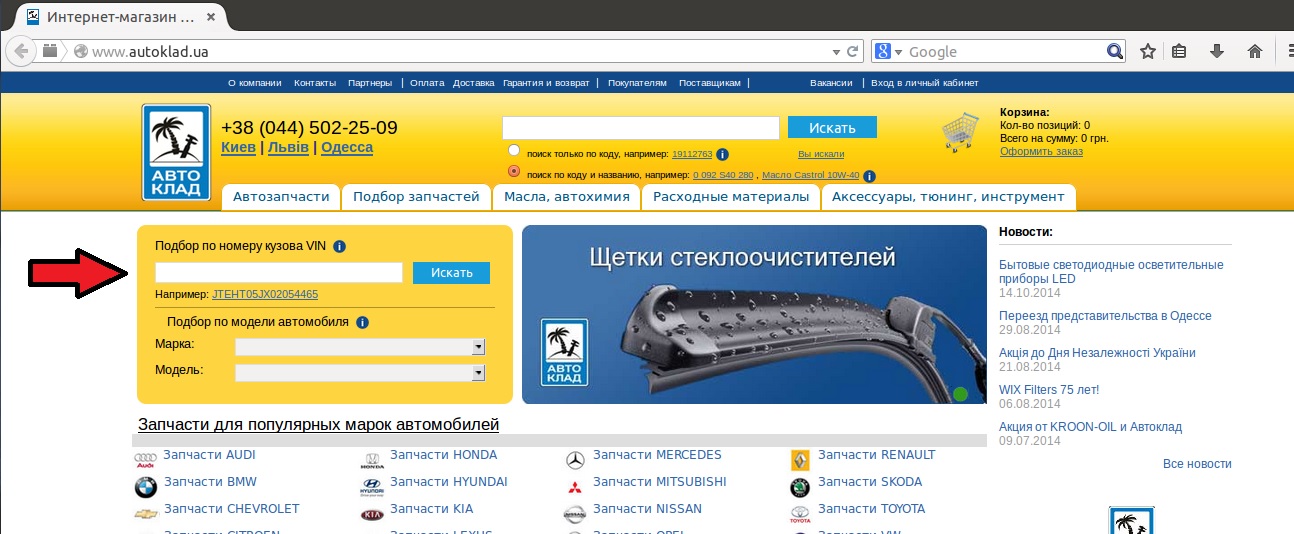Click Искать button in VIN panel
1294x534 pixels.
(x=451, y=273)
